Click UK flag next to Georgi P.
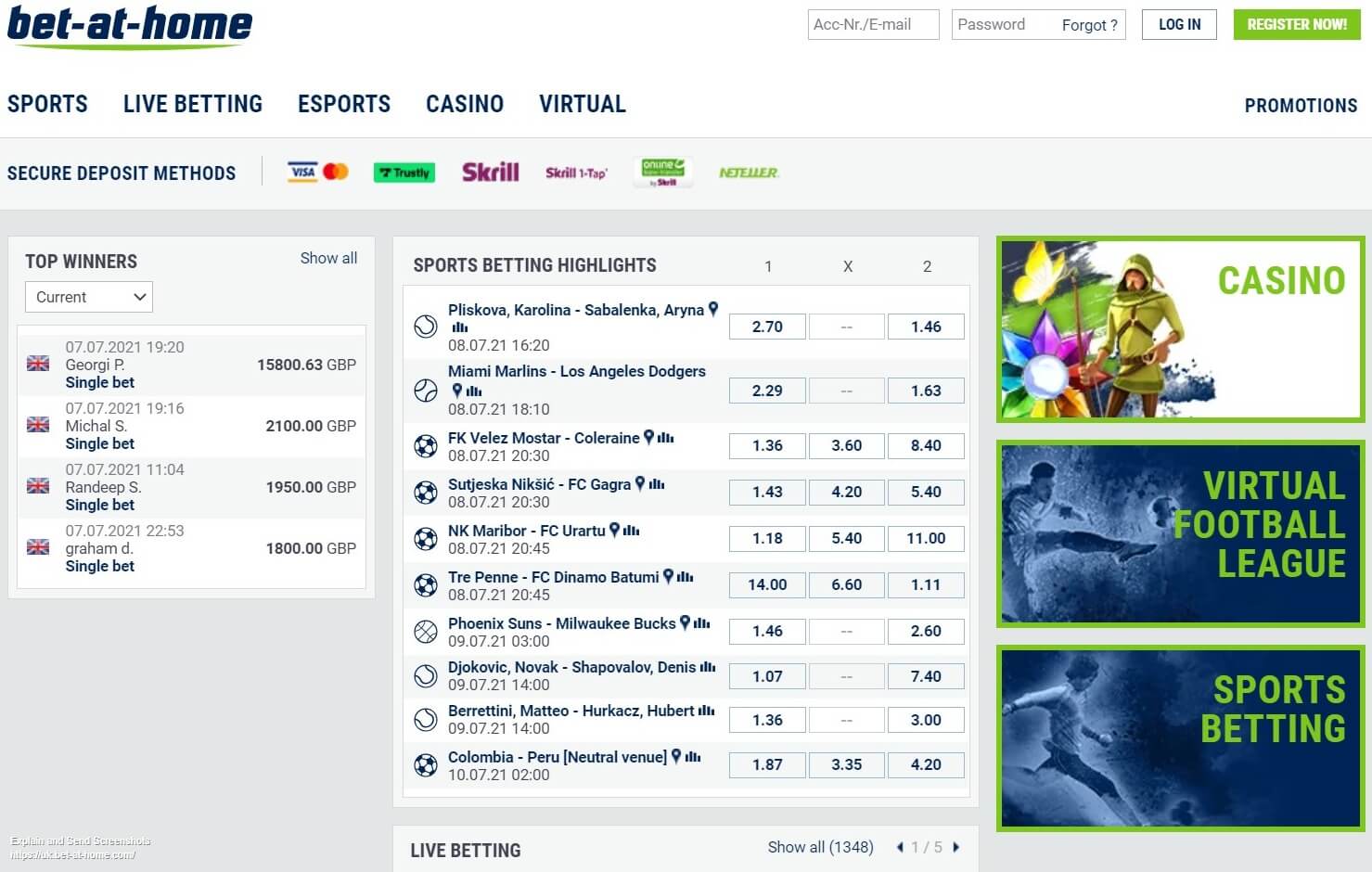The height and width of the screenshot is (872, 1372). (38, 364)
